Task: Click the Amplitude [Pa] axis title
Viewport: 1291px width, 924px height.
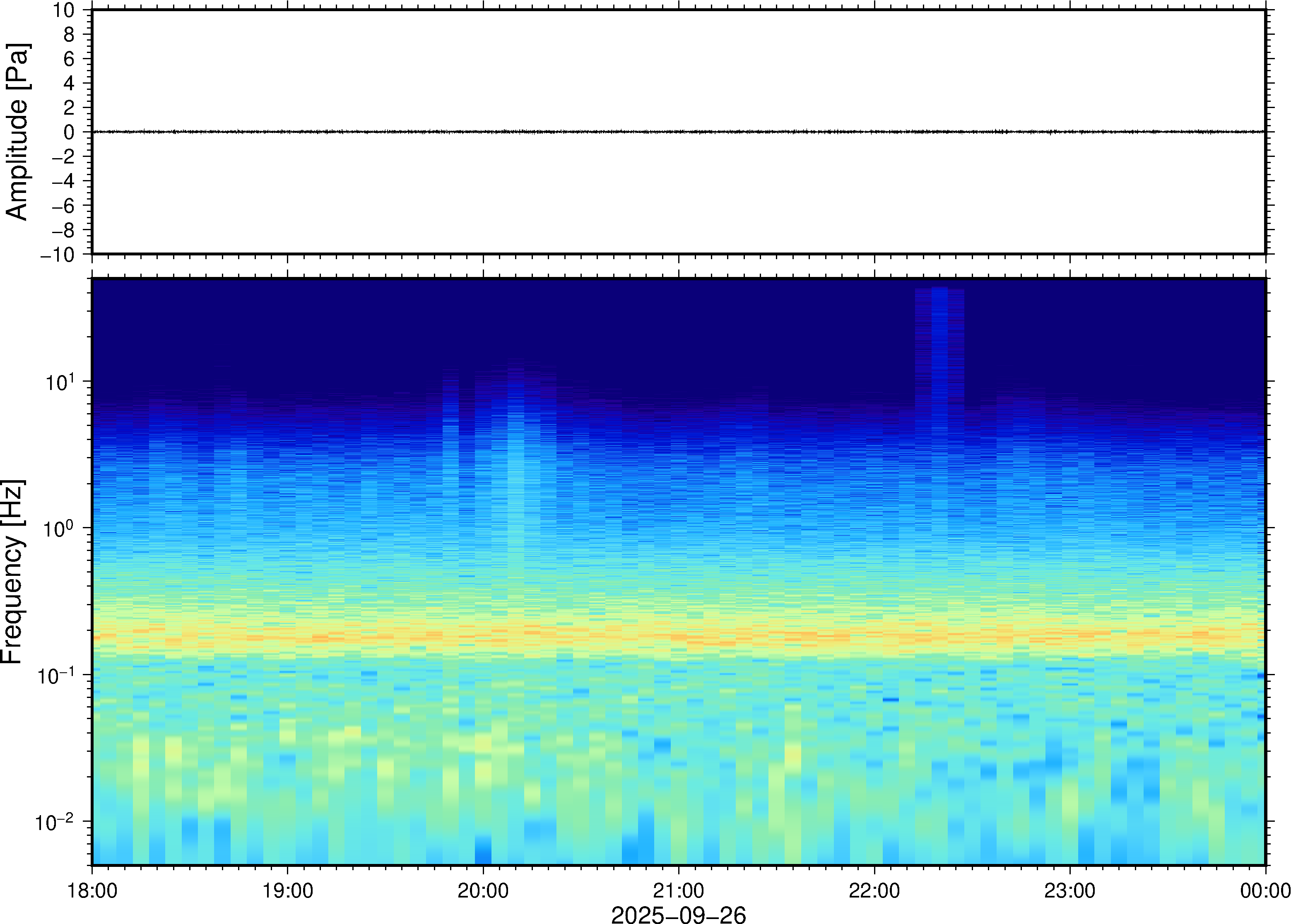Action: (17, 131)
